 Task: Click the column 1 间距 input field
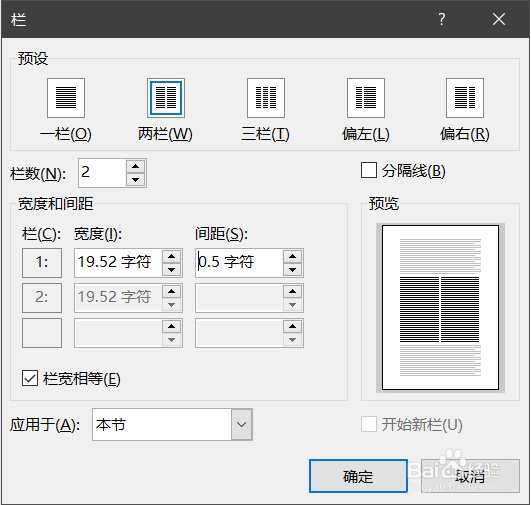tap(239, 263)
